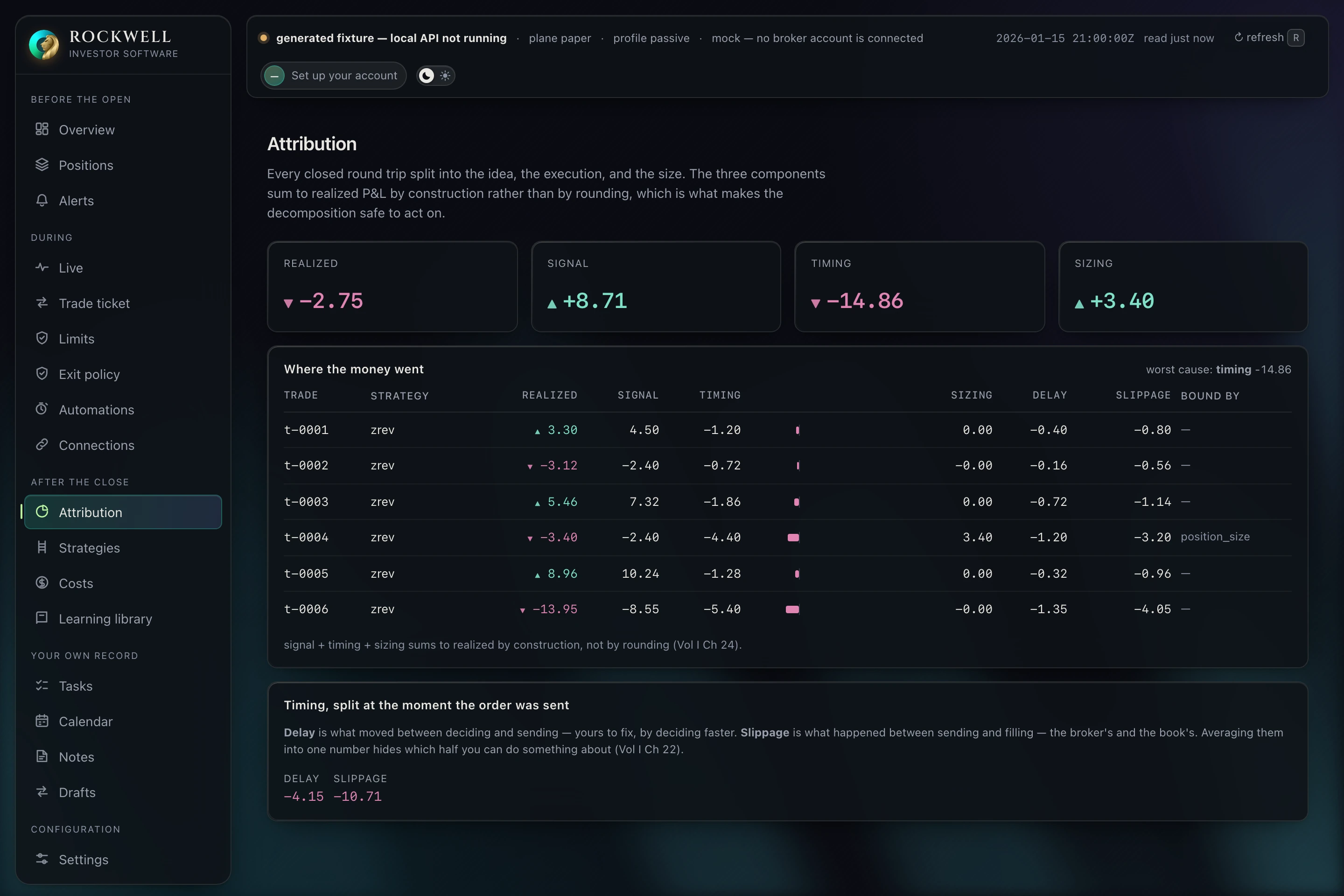Open Calendar icon in sidebar
This screenshot has height=896, width=1344.
coord(42,721)
